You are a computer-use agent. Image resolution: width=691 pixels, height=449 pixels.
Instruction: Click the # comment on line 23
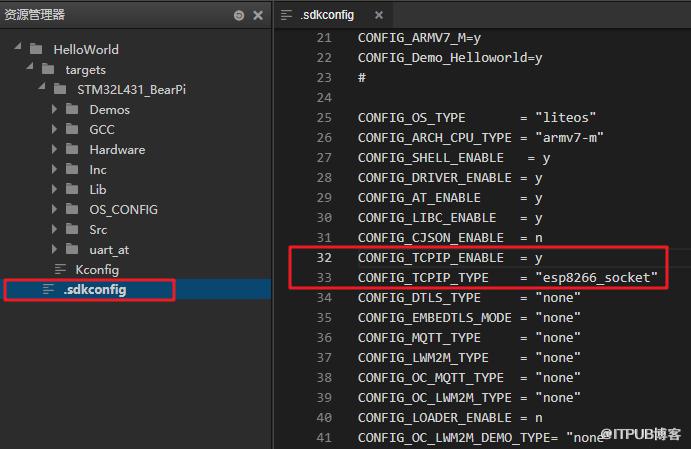(362, 78)
